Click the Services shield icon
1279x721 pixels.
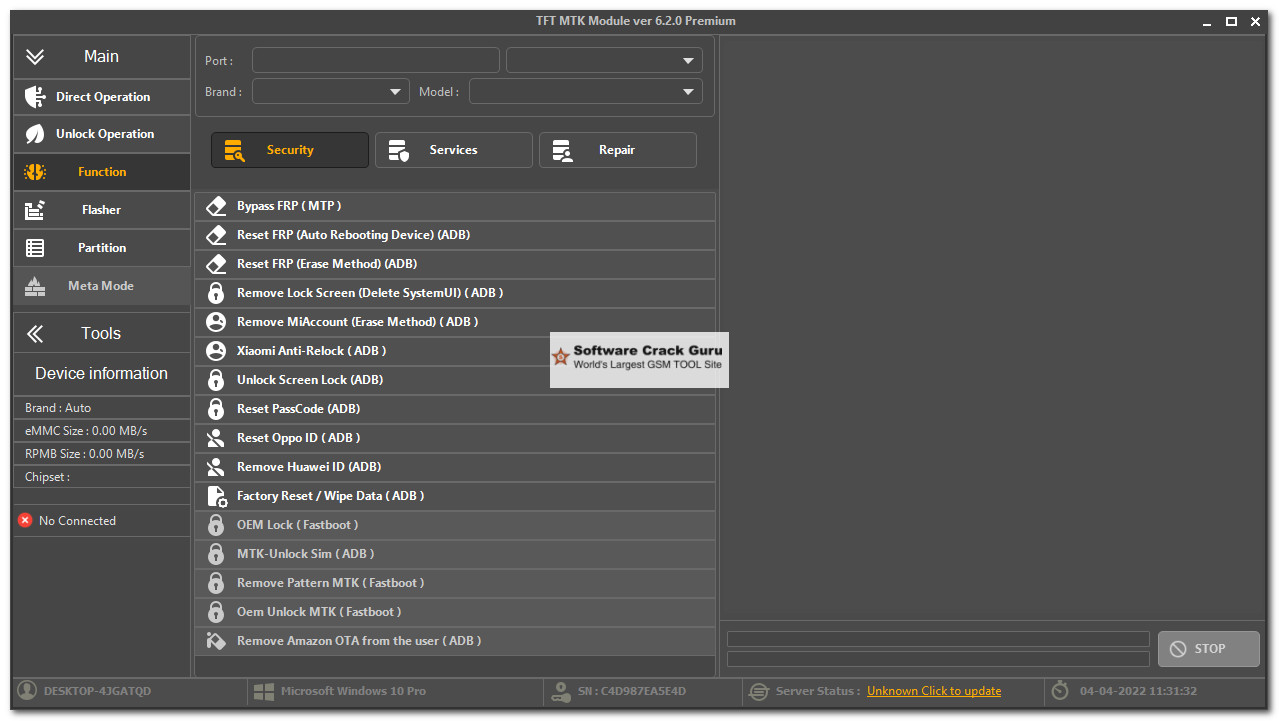pyautogui.click(x=398, y=150)
